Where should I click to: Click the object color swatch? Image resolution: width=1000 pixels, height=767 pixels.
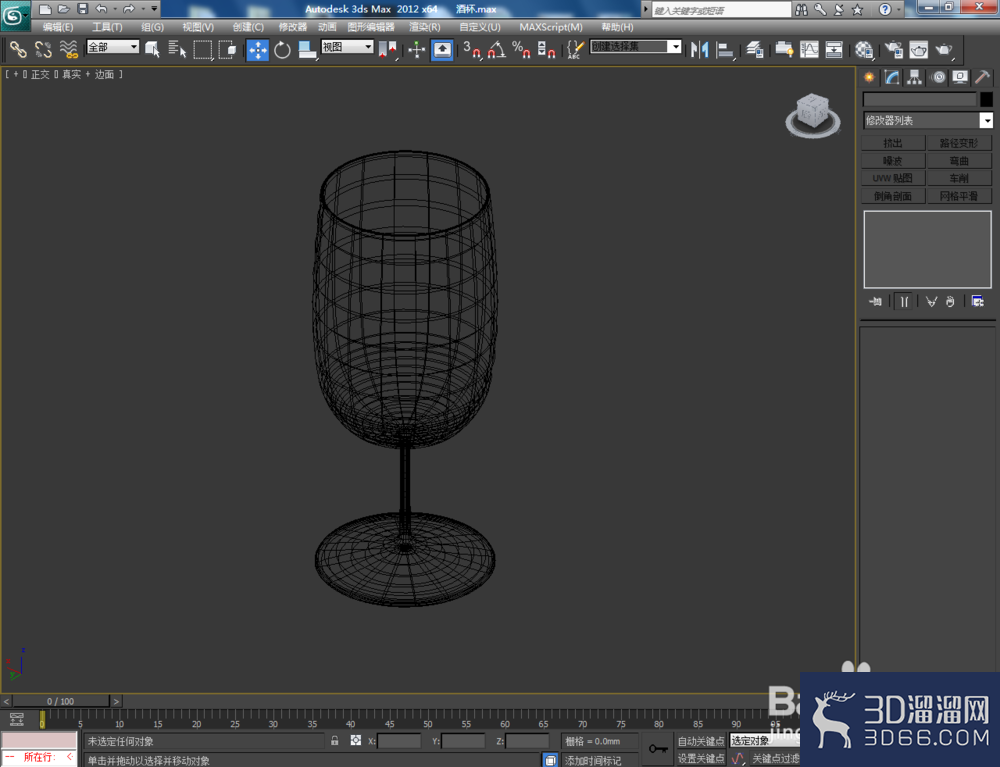pyautogui.click(x=986, y=99)
